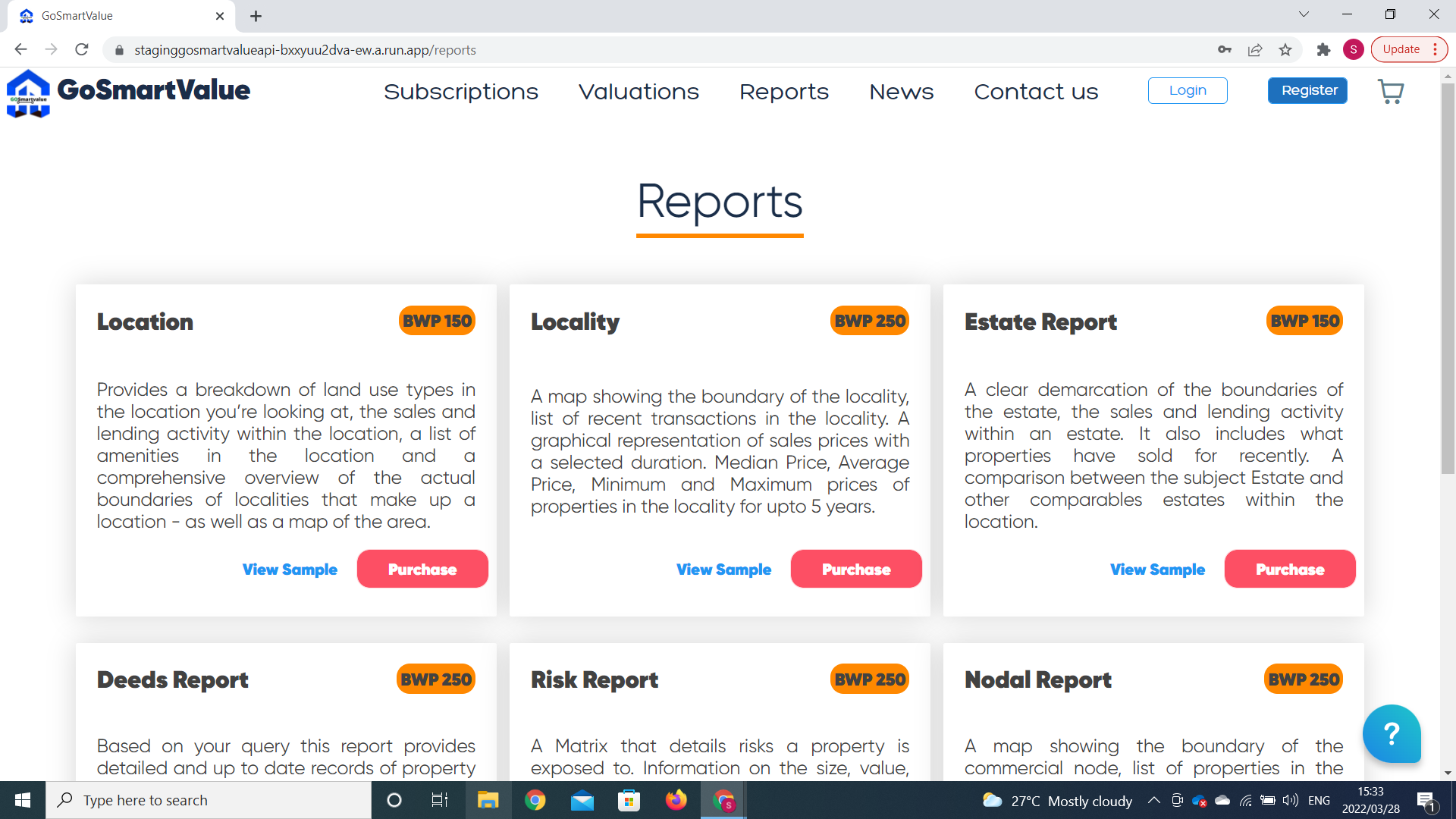Open the shopping cart icon
Image resolution: width=1456 pixels, height=819 pixels.
point(1390,92)
